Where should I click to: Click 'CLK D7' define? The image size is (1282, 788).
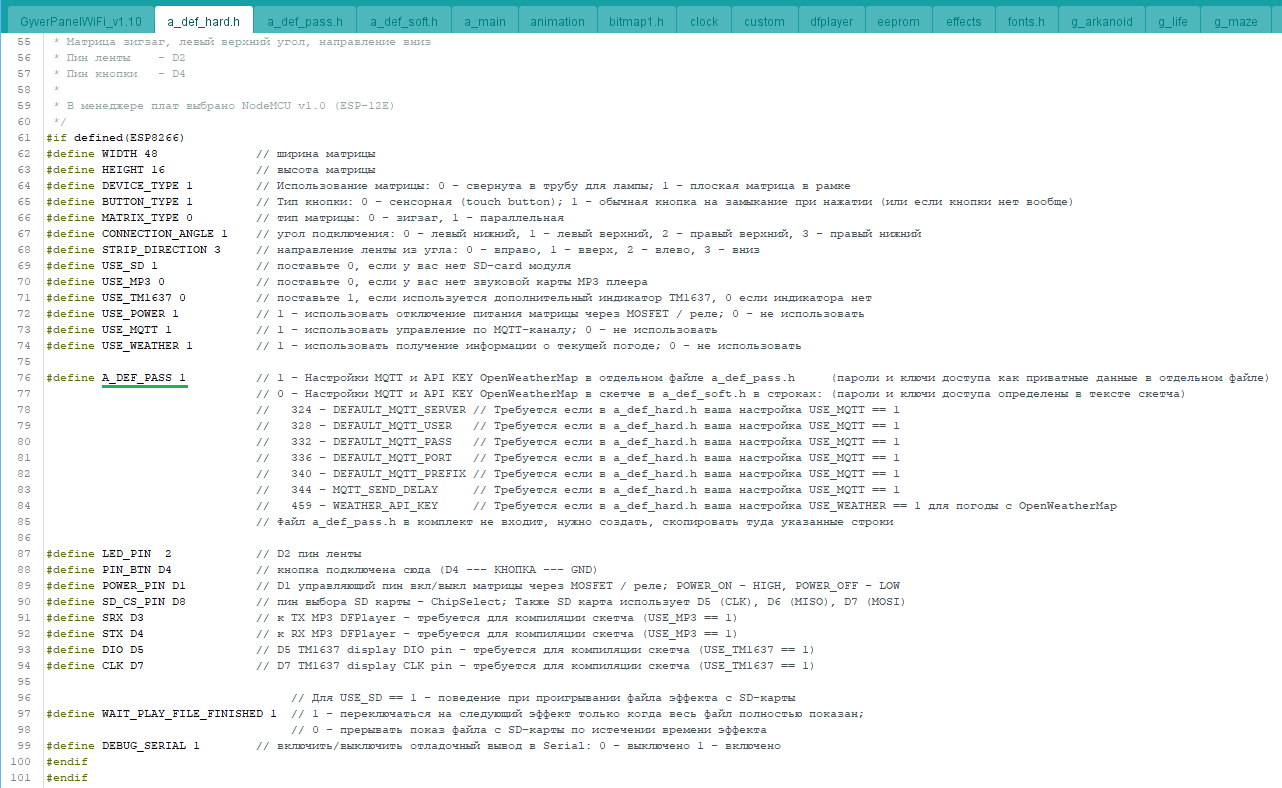[123, 666]
